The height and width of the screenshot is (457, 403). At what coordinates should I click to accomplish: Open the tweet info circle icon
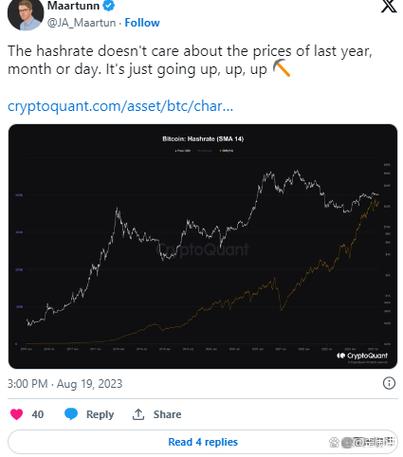click(389, 383)
